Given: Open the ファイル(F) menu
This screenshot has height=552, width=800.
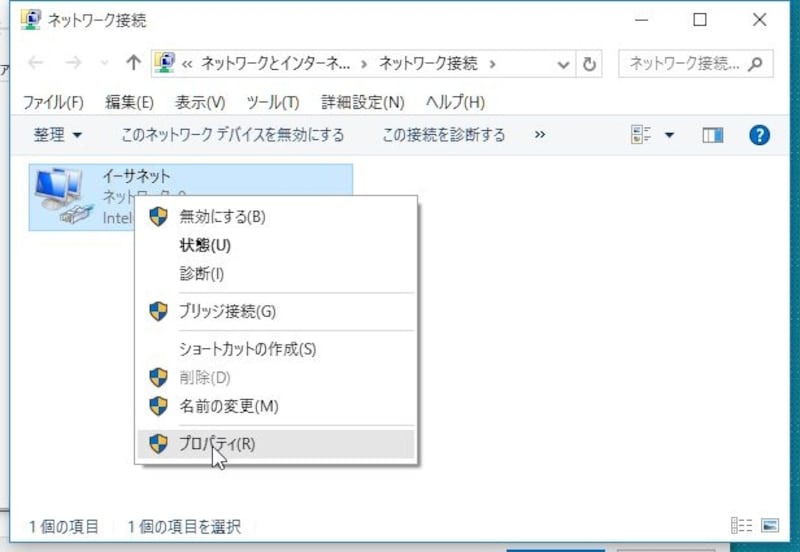Looking at the screenshot, I should [x=53, y=102].
